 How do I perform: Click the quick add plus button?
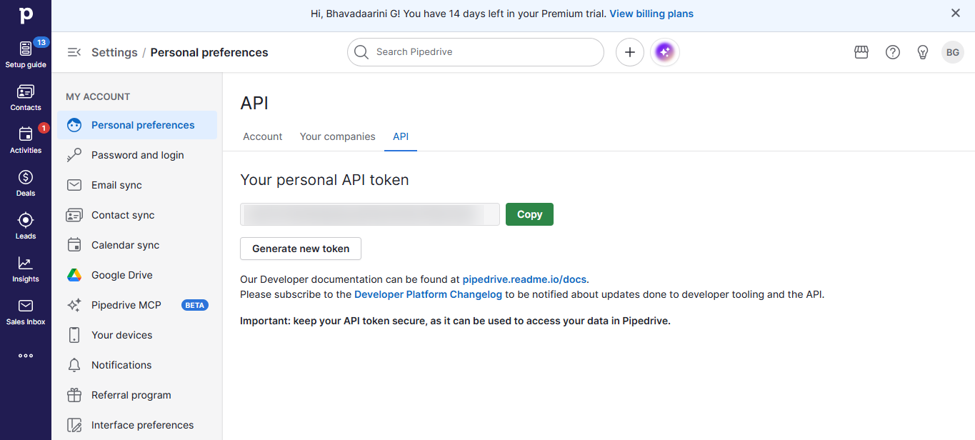[630, 52]
